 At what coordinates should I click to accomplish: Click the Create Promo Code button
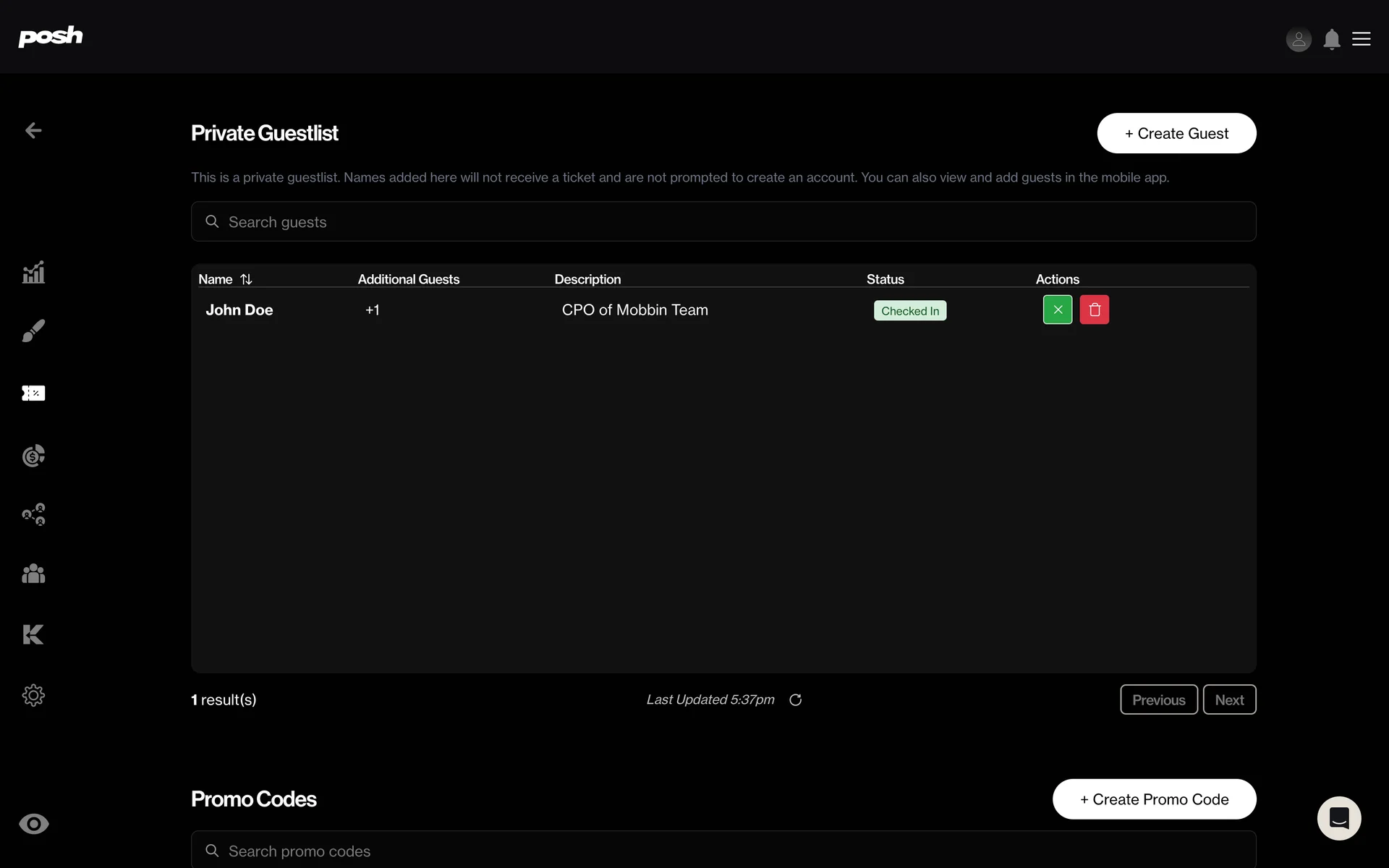click(x=1154, y=799)
